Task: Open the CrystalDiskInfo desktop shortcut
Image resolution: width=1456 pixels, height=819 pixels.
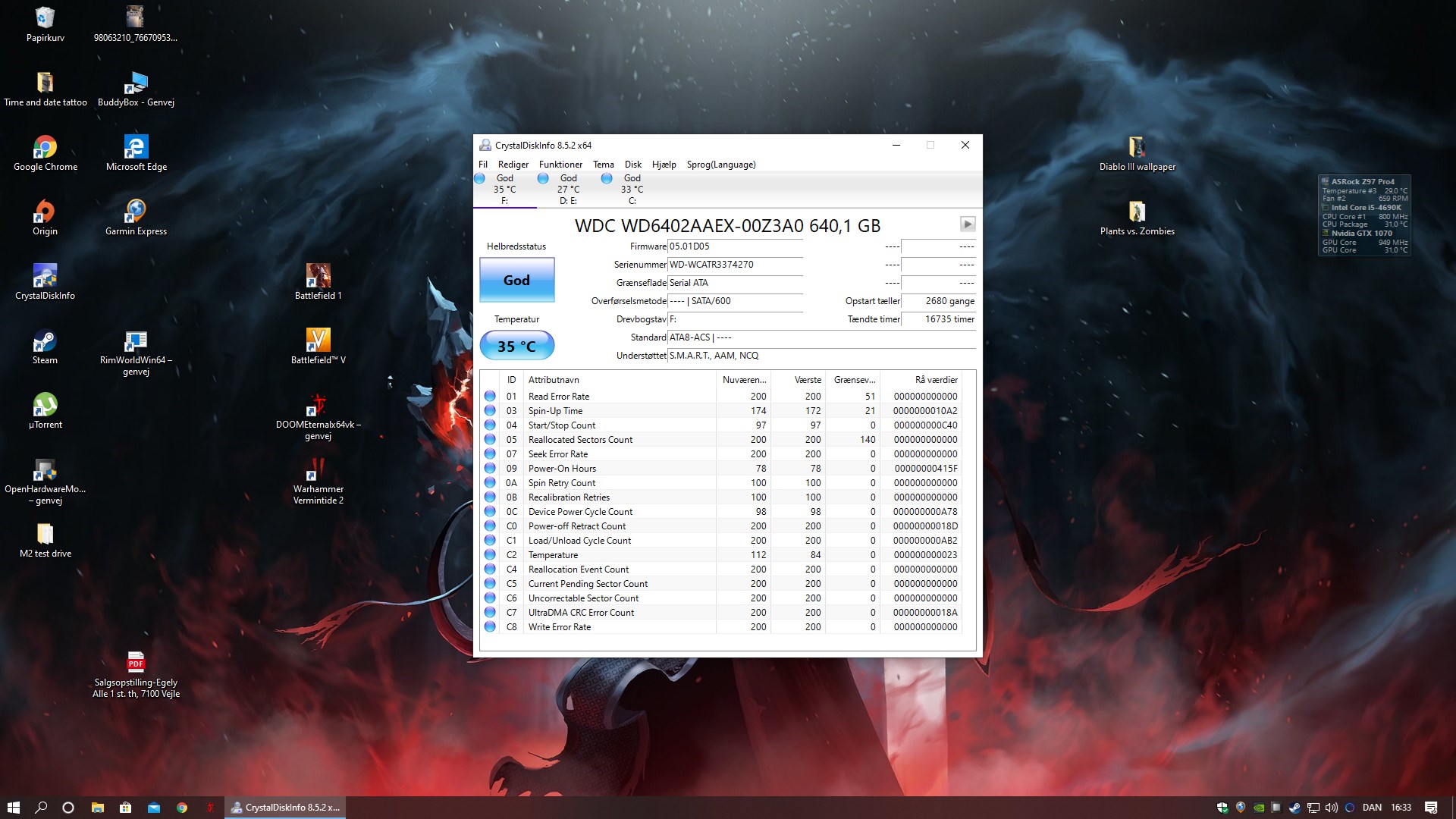Action: pyautogui.click(x=45, y=282)
